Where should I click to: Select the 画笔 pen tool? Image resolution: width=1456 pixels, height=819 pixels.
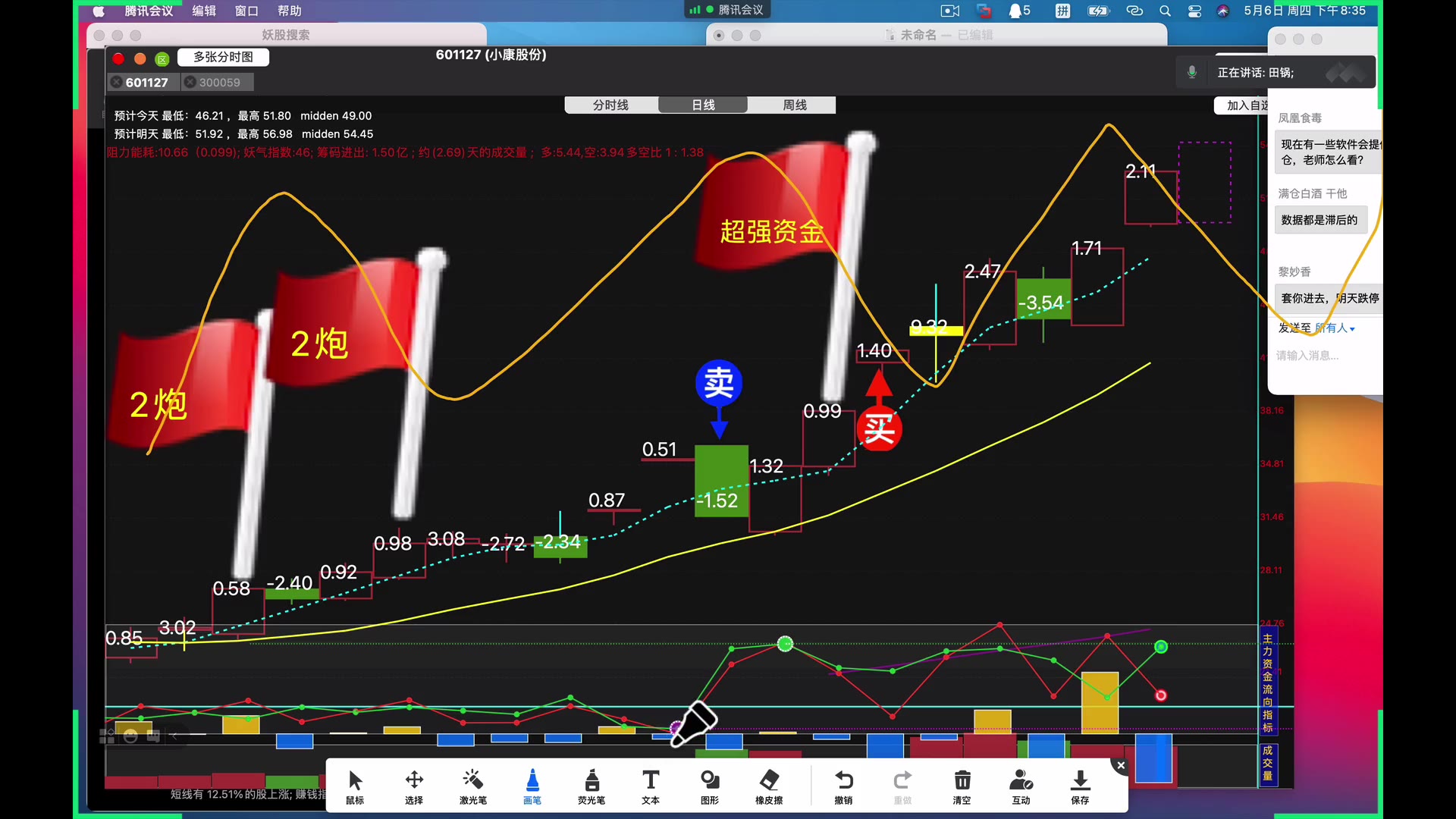(x=532, y=786)
